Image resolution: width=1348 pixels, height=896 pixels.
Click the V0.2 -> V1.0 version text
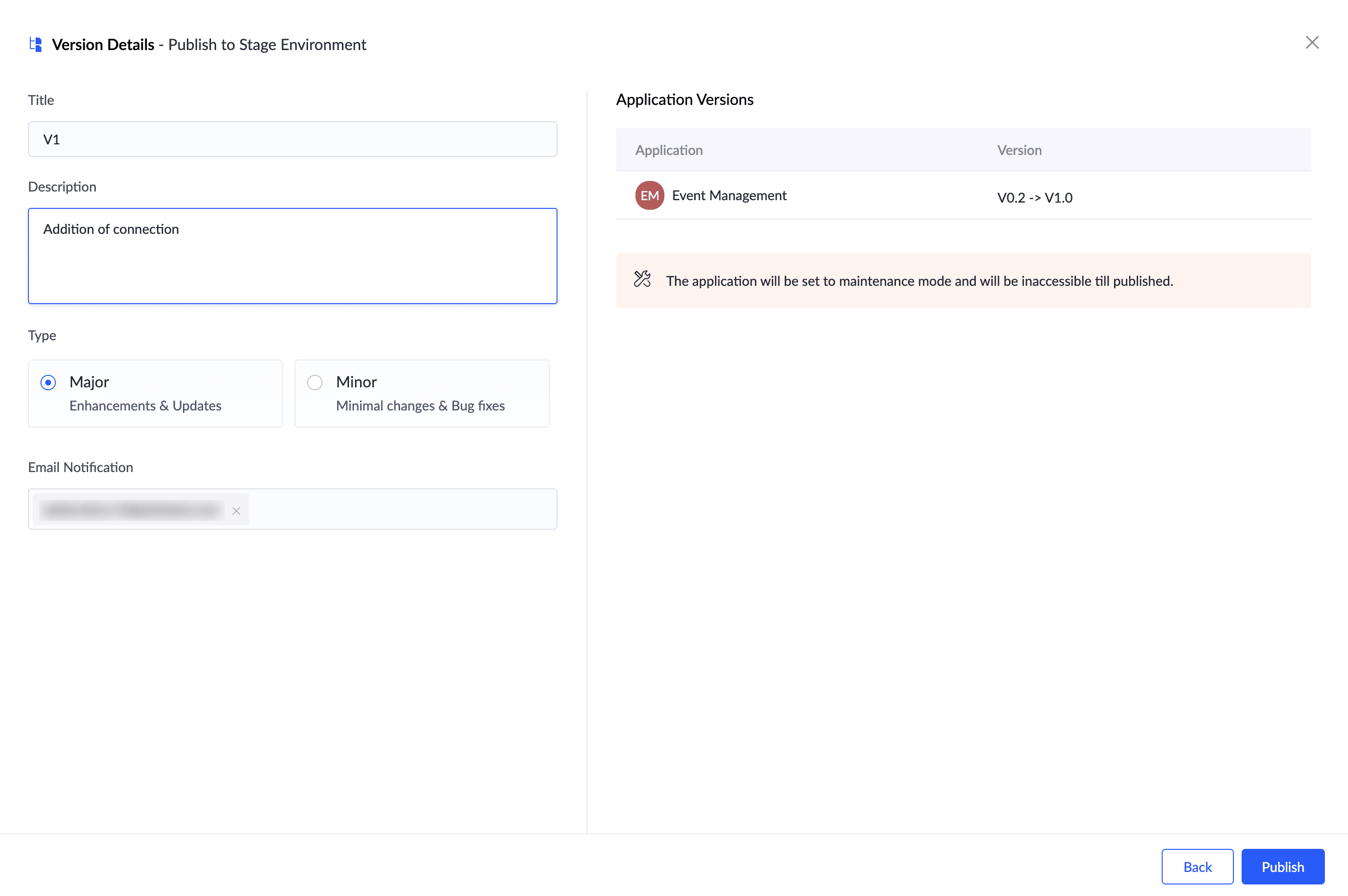coord(1034,198)
